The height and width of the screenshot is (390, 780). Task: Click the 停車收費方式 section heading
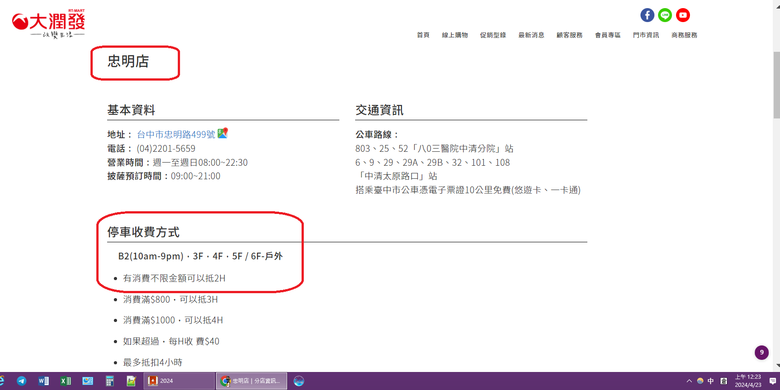coord(143,232)
